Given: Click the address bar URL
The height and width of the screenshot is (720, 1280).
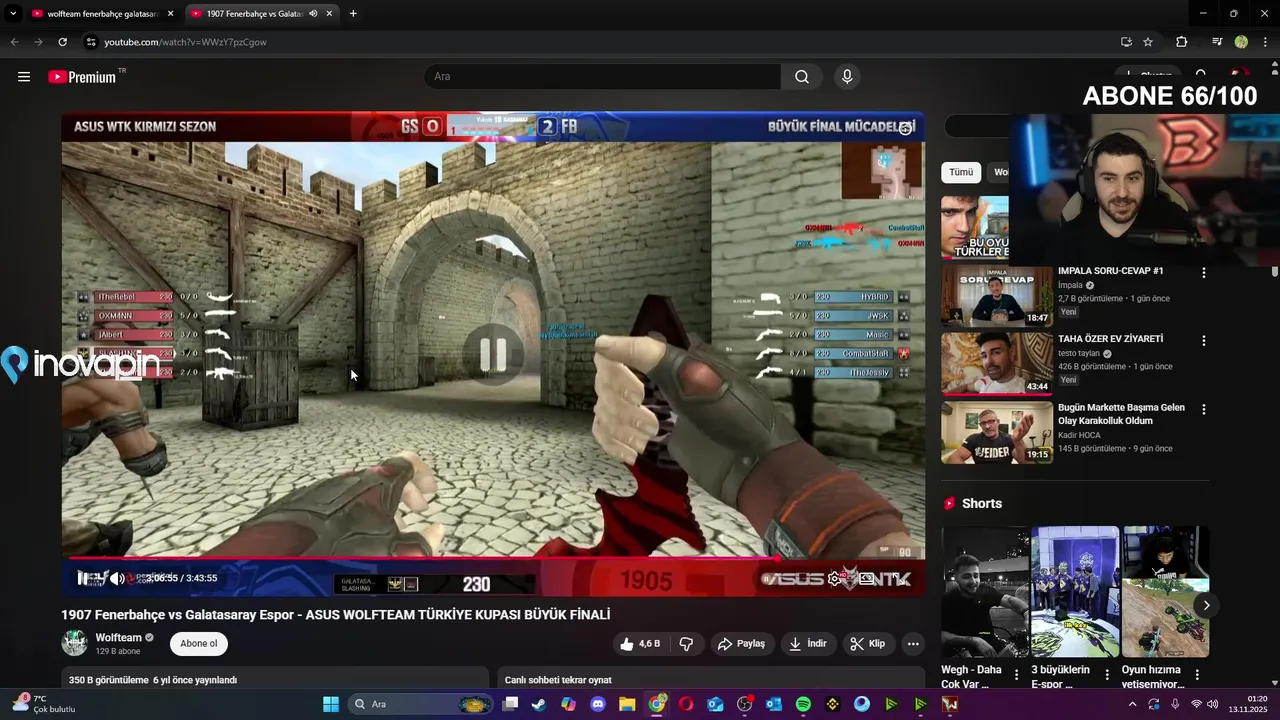Looking at the screenshot, I should coord(185,42).
